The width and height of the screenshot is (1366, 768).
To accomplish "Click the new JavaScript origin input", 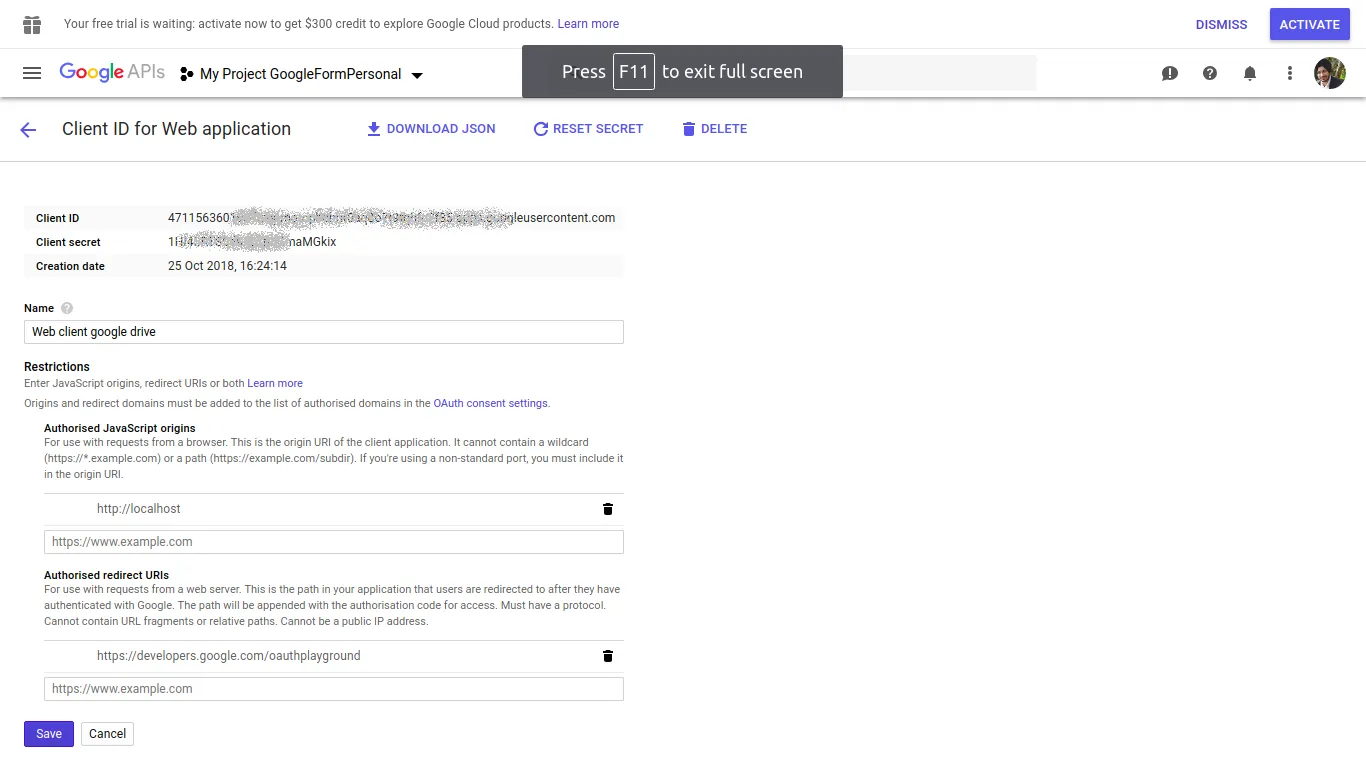I will [x=334, y=542].
